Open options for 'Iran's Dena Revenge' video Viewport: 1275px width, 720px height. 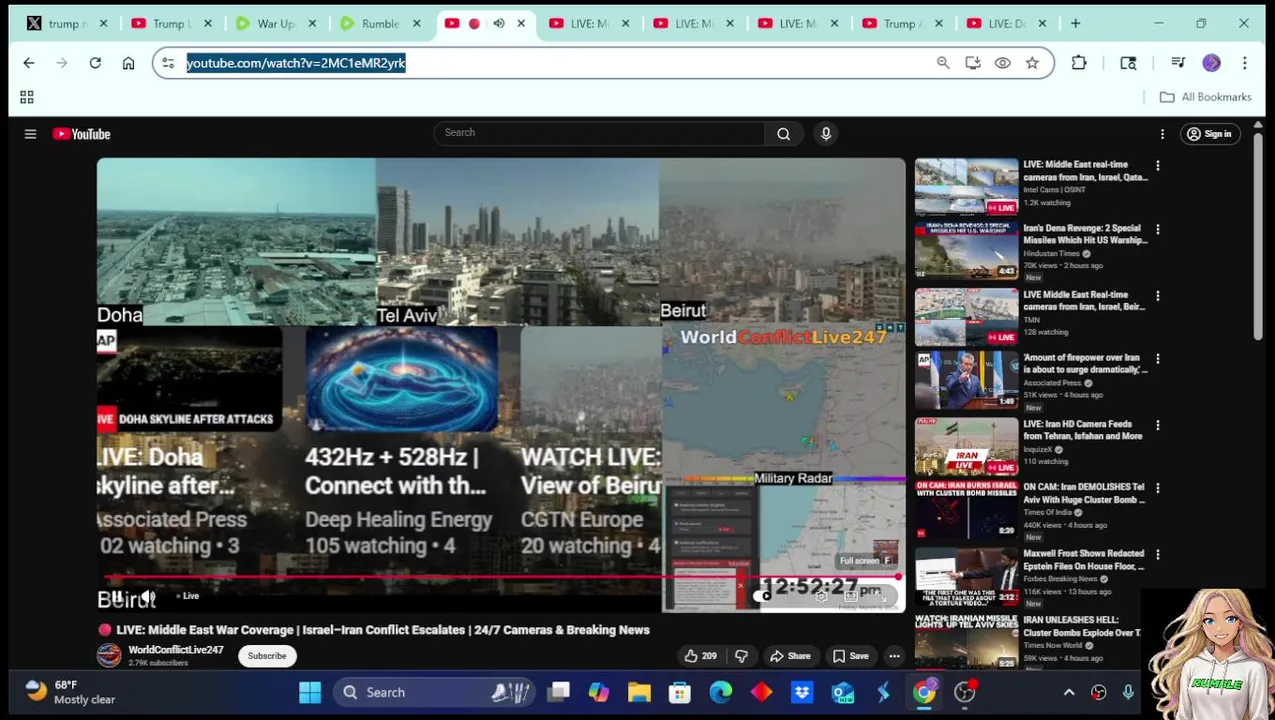pos(1157,230)
